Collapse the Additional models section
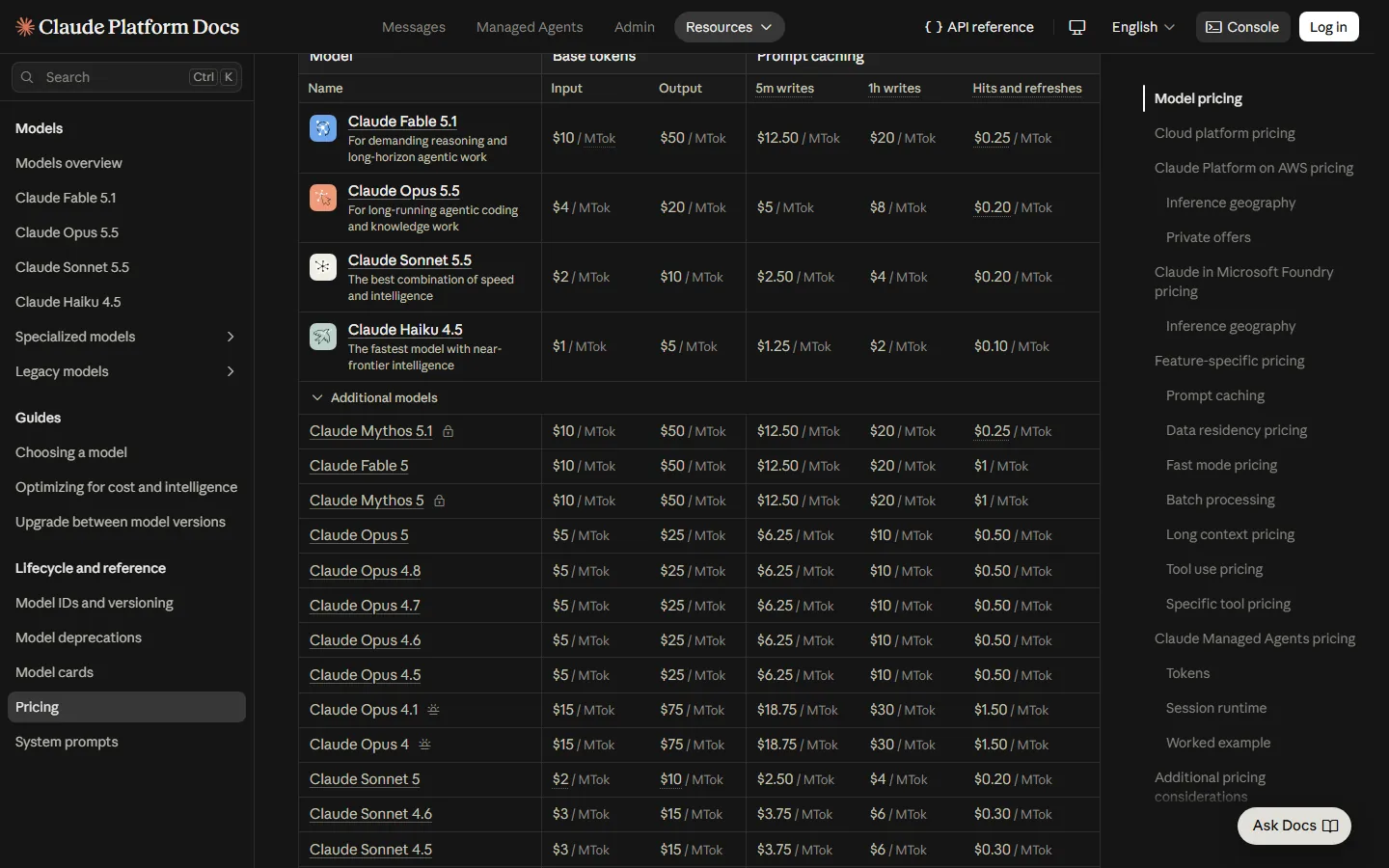Viewport: 1389px width, 868px height. click(373, 397)
